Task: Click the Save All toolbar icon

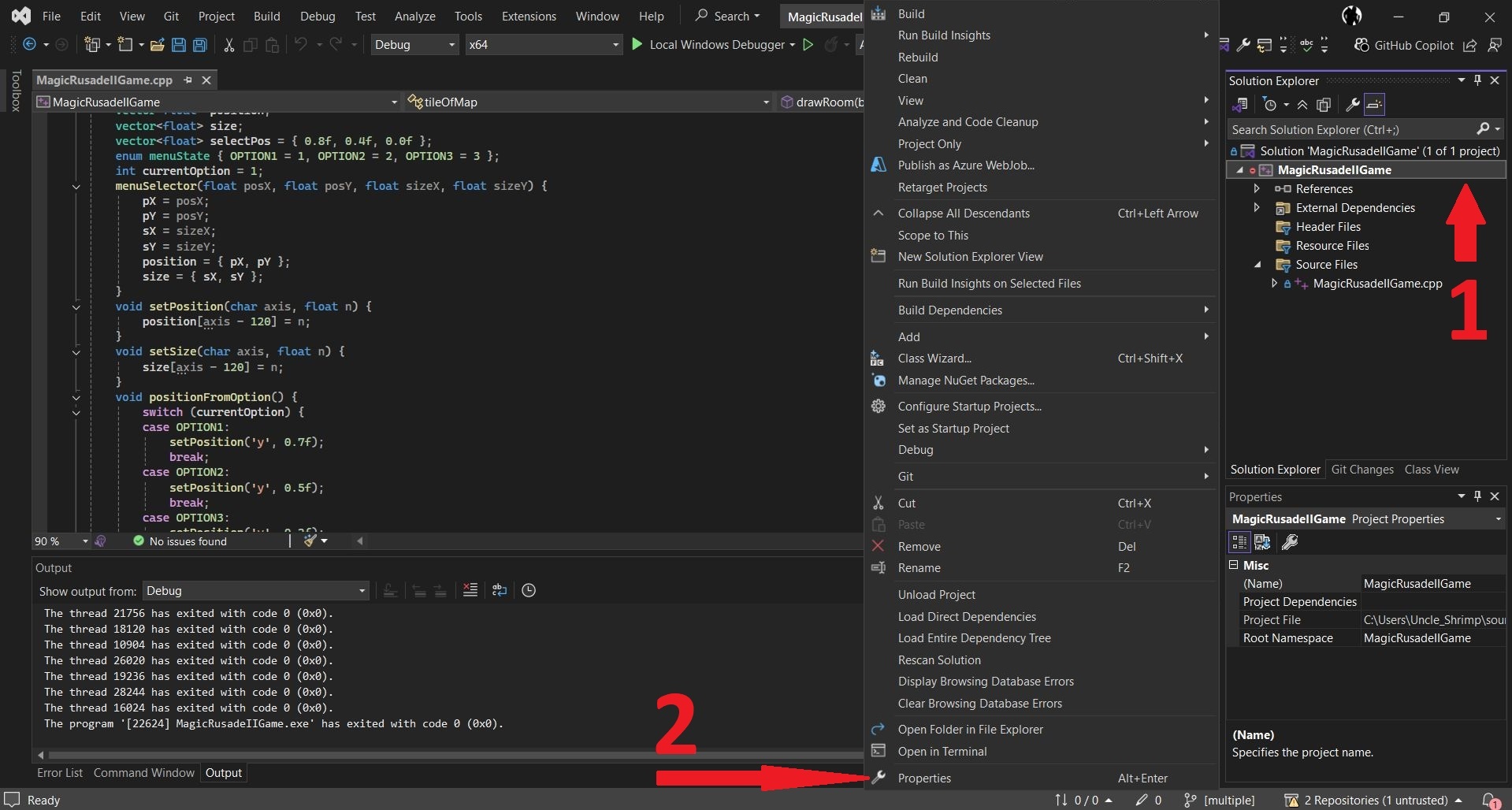Action: (200, 45)
